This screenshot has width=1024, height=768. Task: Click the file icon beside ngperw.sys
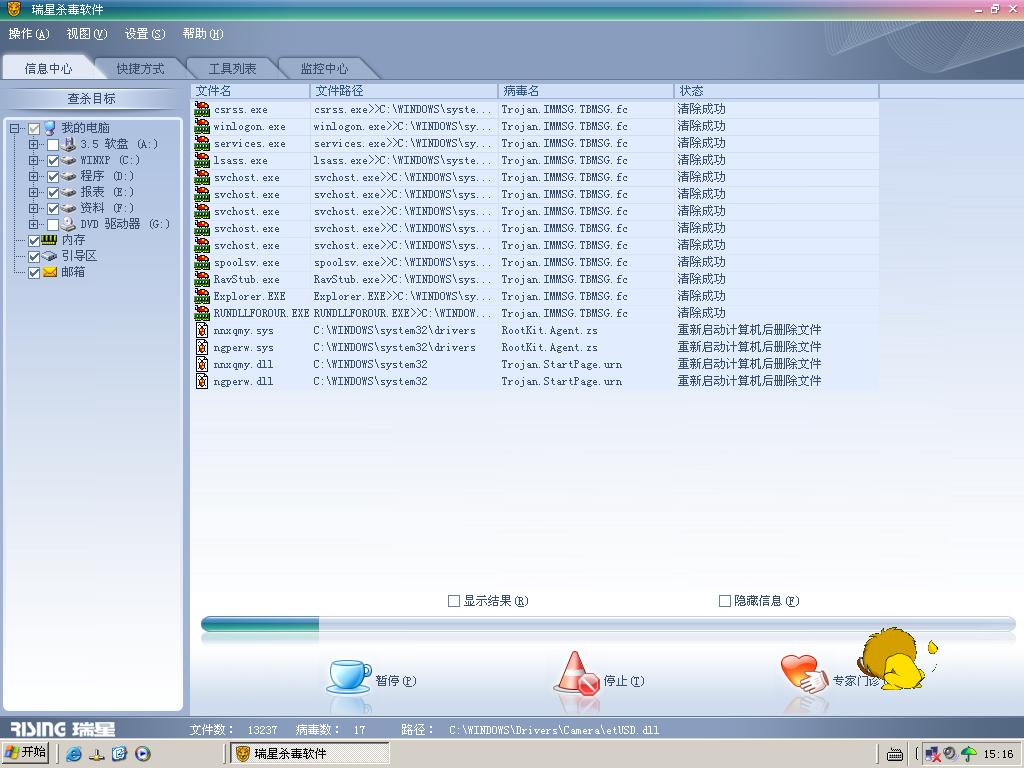[202, 347]
